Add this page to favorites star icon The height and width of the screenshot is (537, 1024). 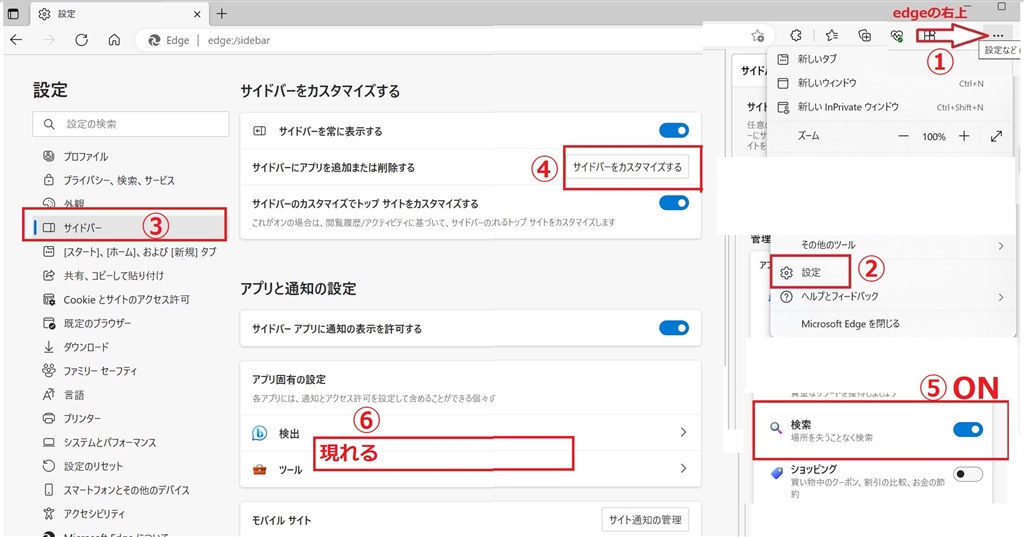pyautogui.click(x=758, y=35)
